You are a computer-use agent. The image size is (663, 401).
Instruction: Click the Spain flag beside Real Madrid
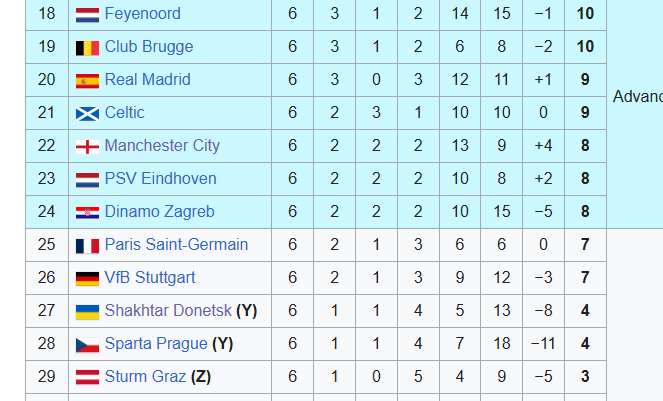pos(88,81)
